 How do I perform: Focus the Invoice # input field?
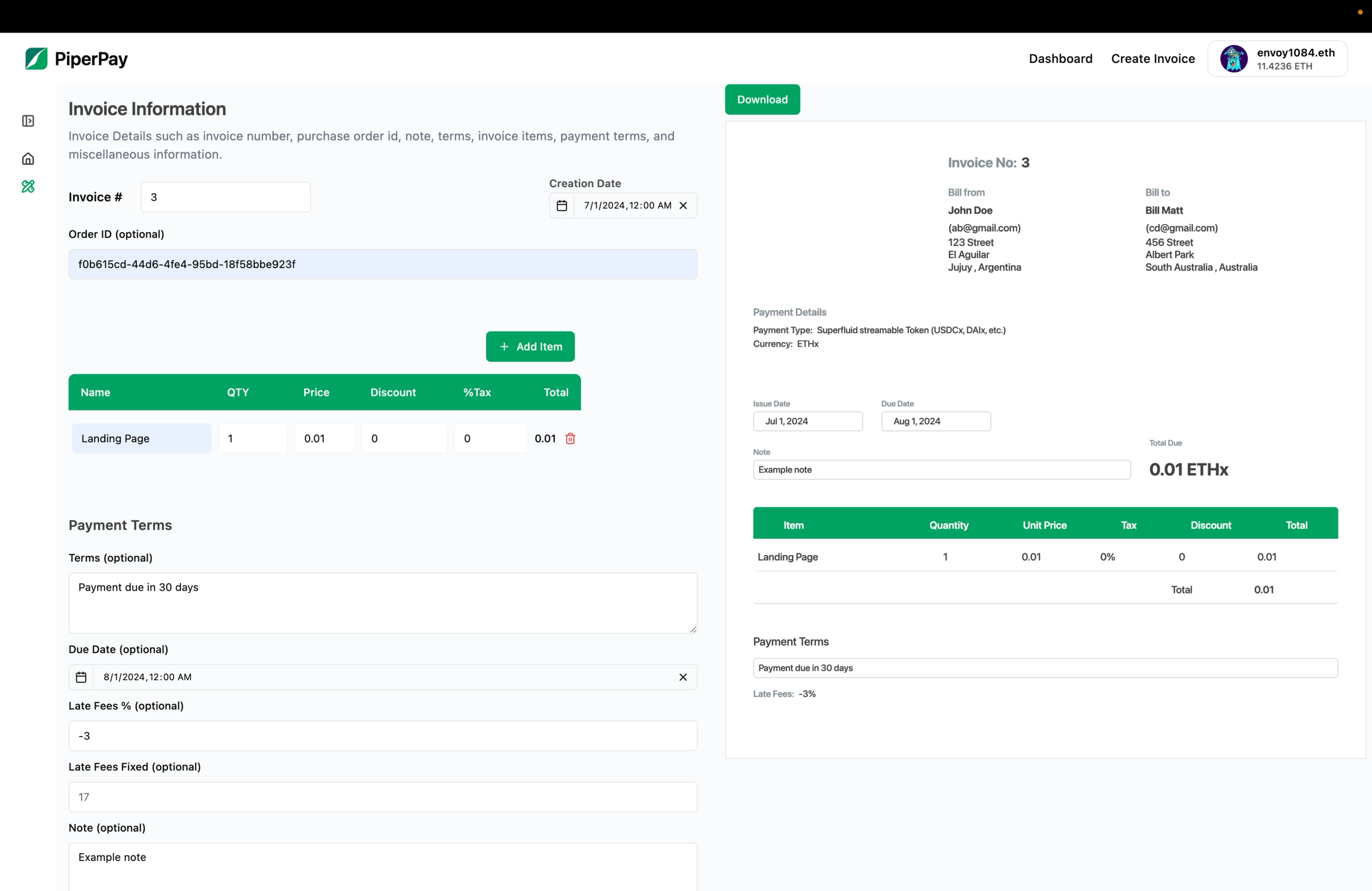[x=225, y=197]
